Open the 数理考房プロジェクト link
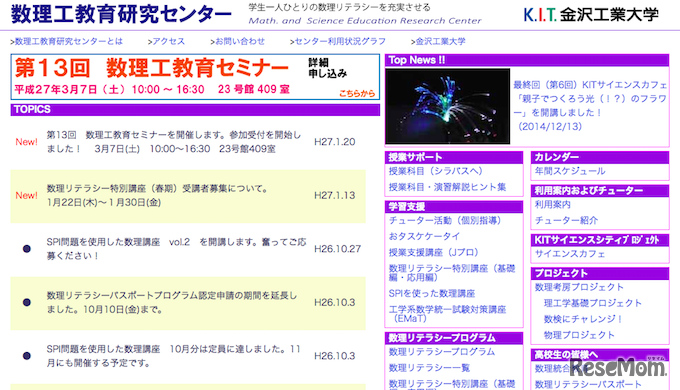This screenshot has height=390, width=680. (x=579, y=287)
